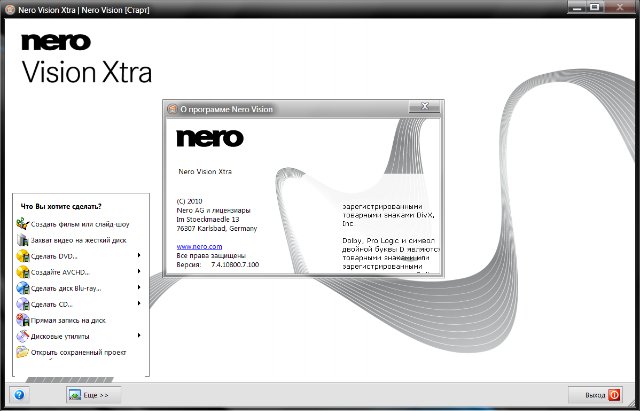Select the Сделать диск Blu-ray entry
Image resolution: width=640 pixels, height=411 pixels.
pyautogui.click(x=66, y=289)
